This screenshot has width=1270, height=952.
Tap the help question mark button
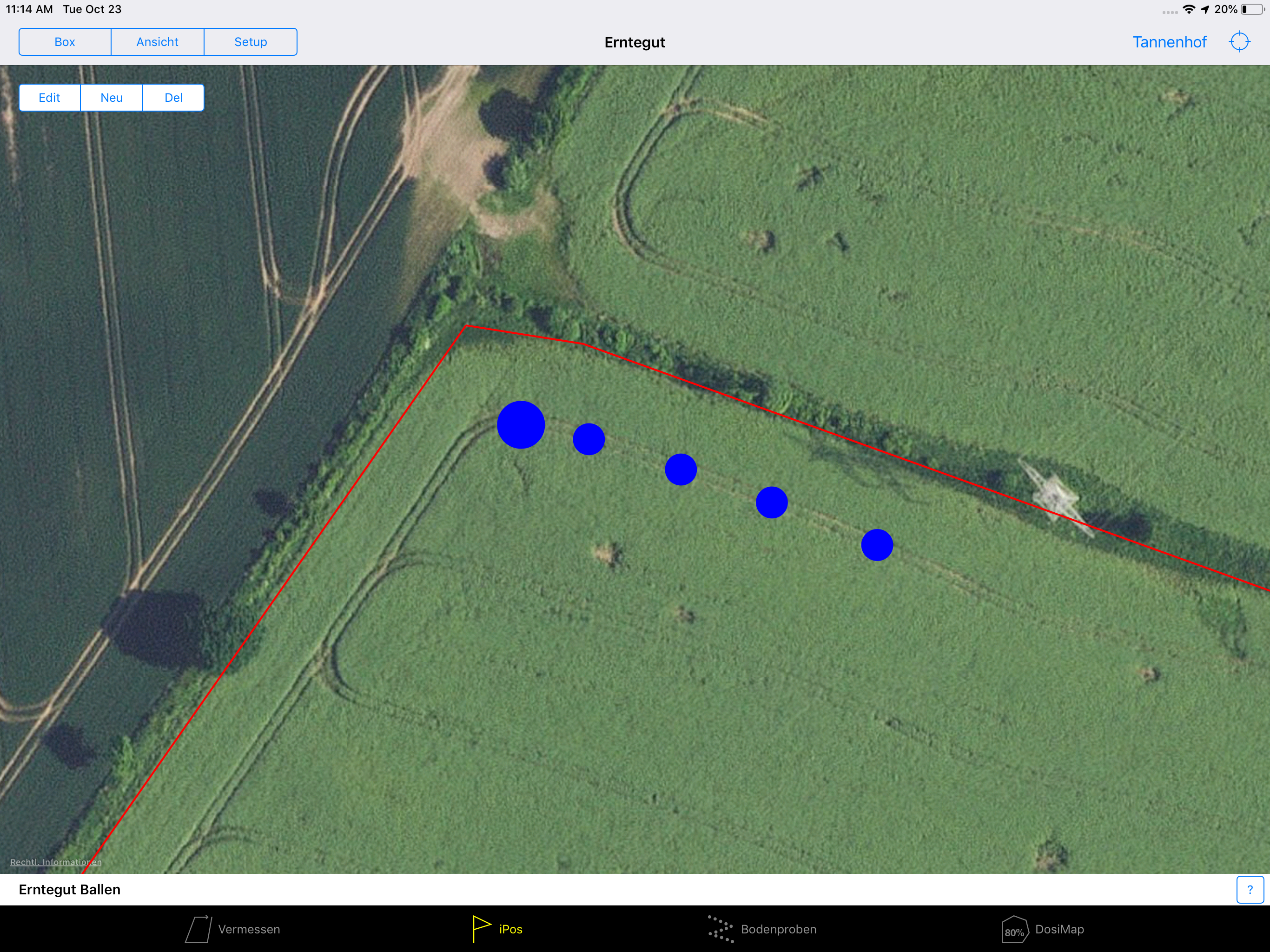point(1250,889)
